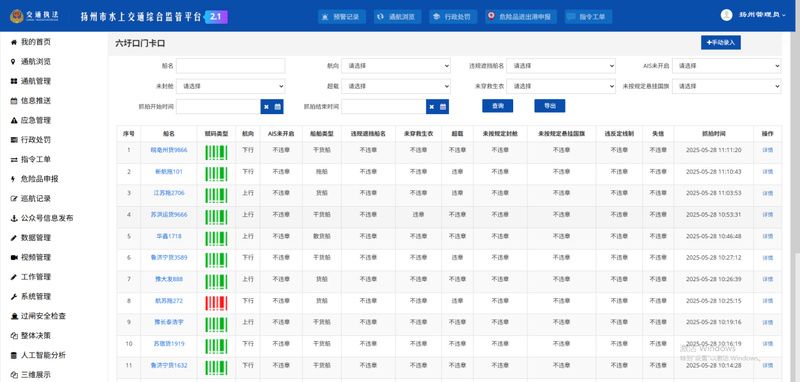Click the wrench icon beside 系统管理
Screen dimensions: 800x382
14,296
